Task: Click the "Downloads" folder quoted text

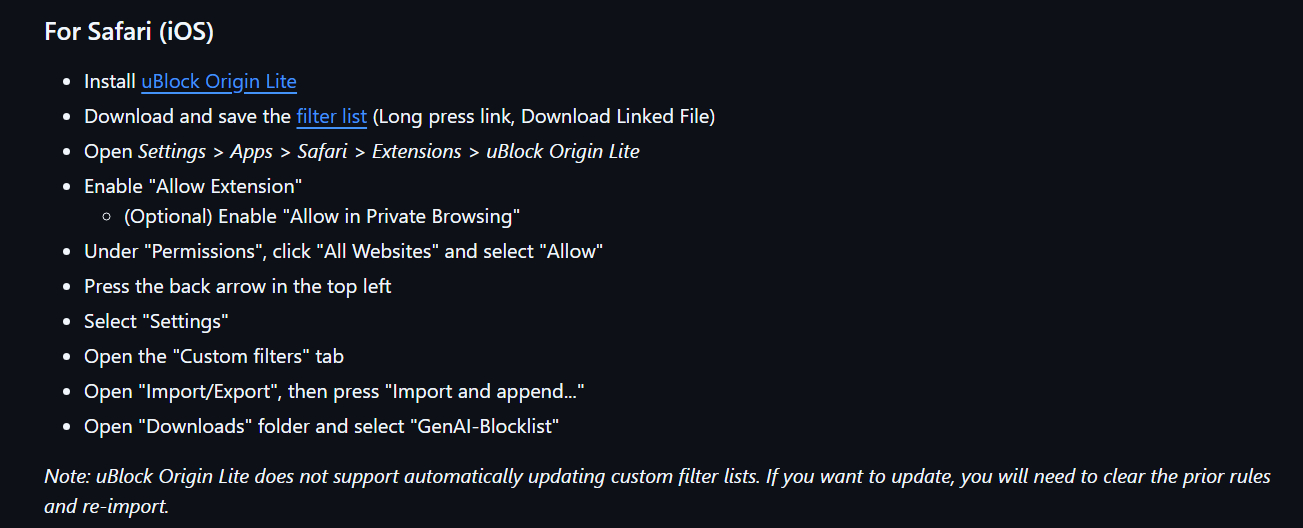Action: click(x=196, y=426)
